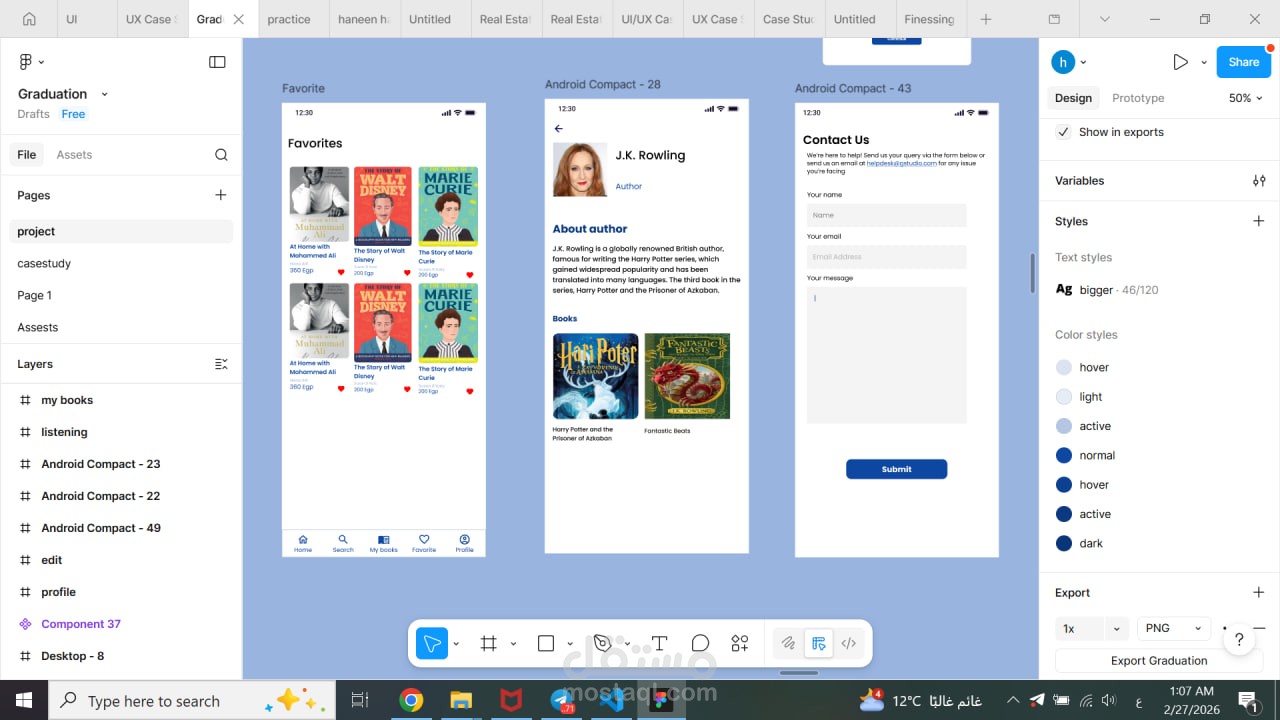The height and width of the screenshot is (720, 1280).
Task: Select the dark color style swatch
Action: (1064, 543)
